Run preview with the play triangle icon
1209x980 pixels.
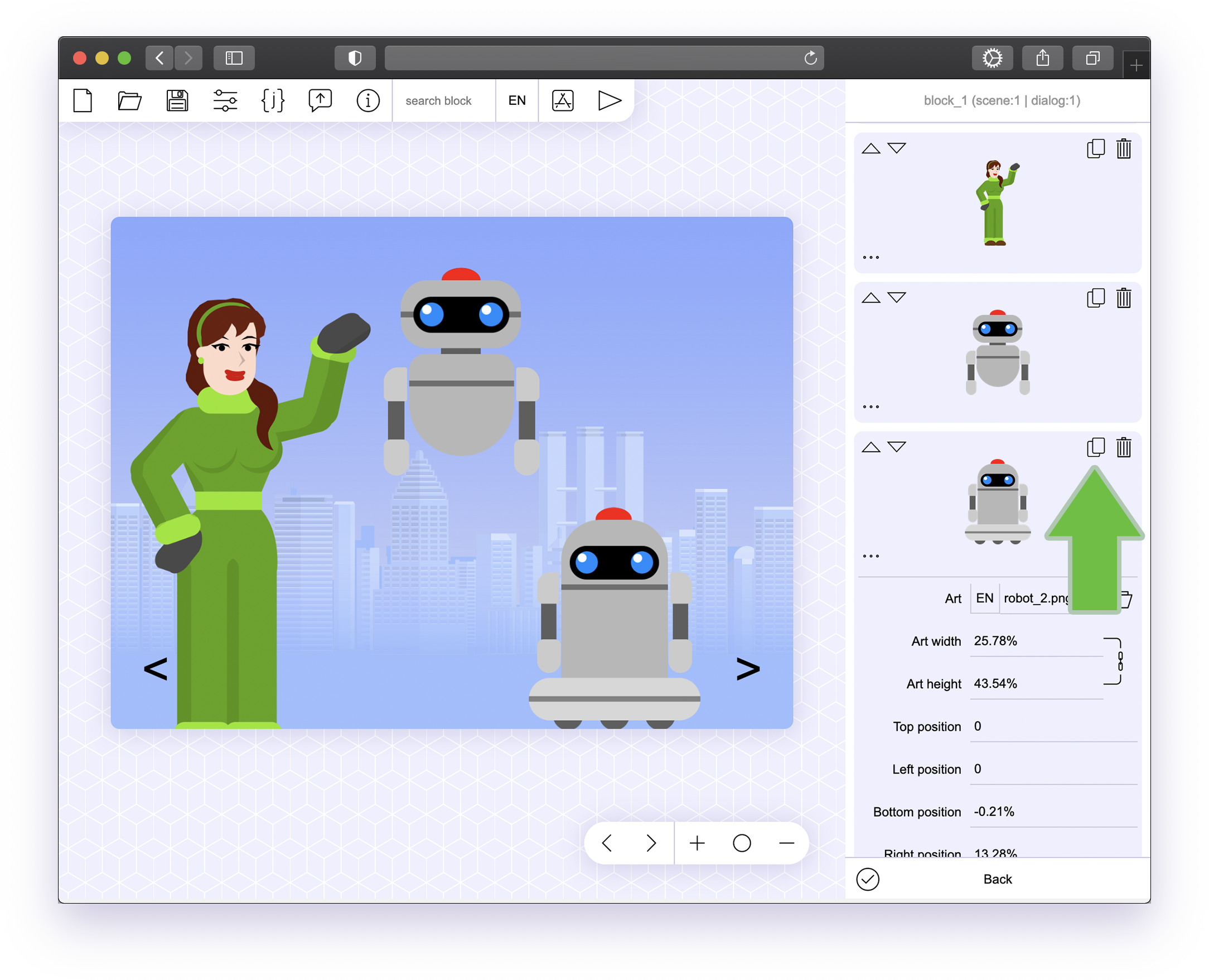[610, 101]
